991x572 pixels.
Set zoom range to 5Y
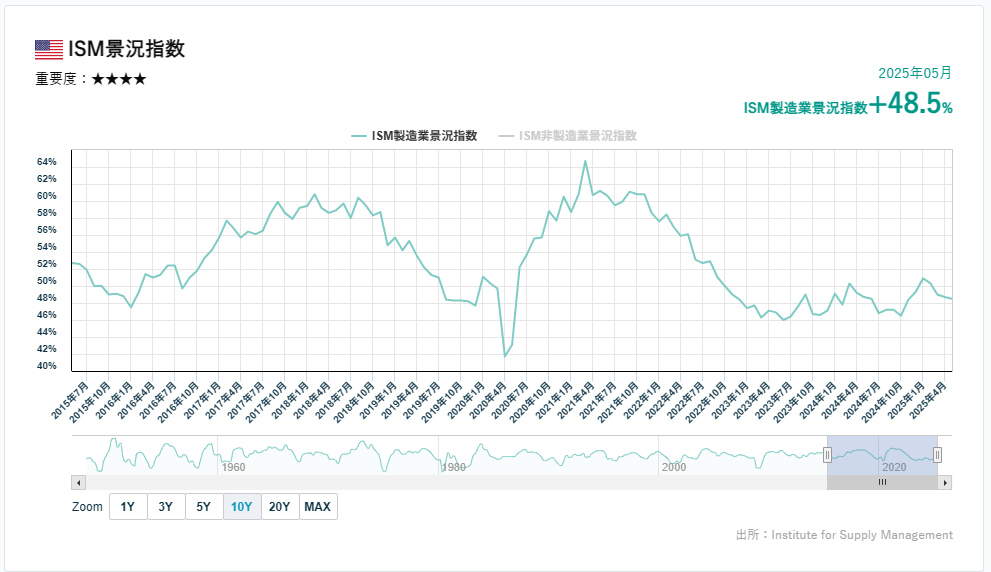(x=204, y=507)
